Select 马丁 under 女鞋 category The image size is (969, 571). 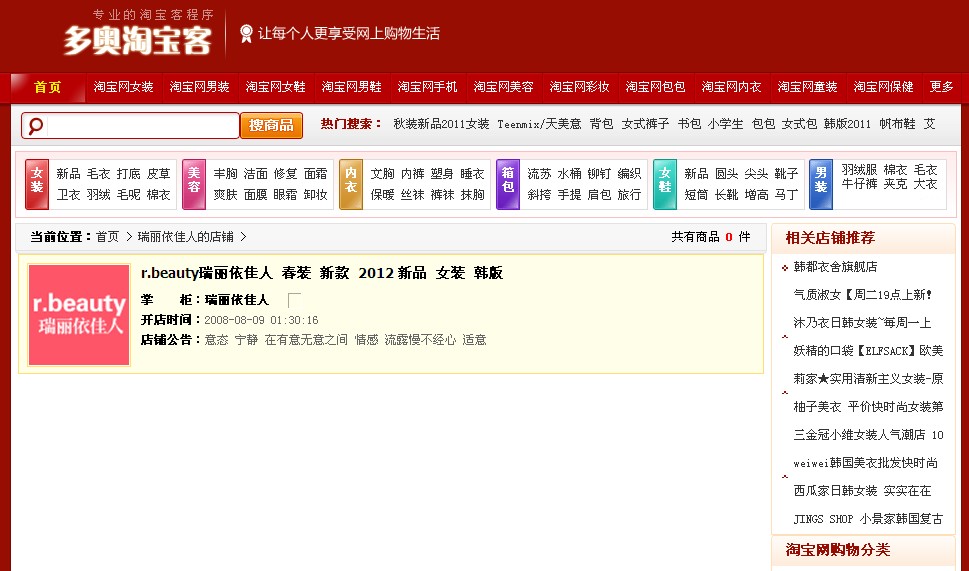click(x=786, y=195)
